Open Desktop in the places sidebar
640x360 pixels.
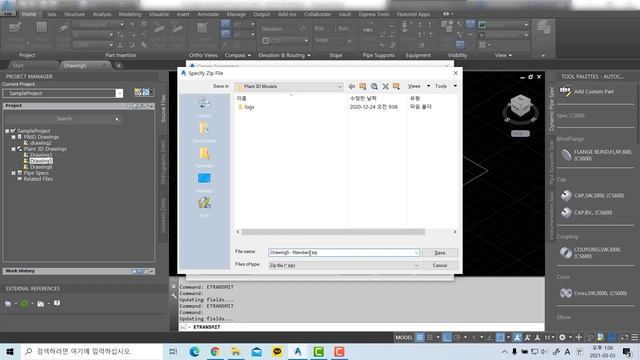coord(204,182)
